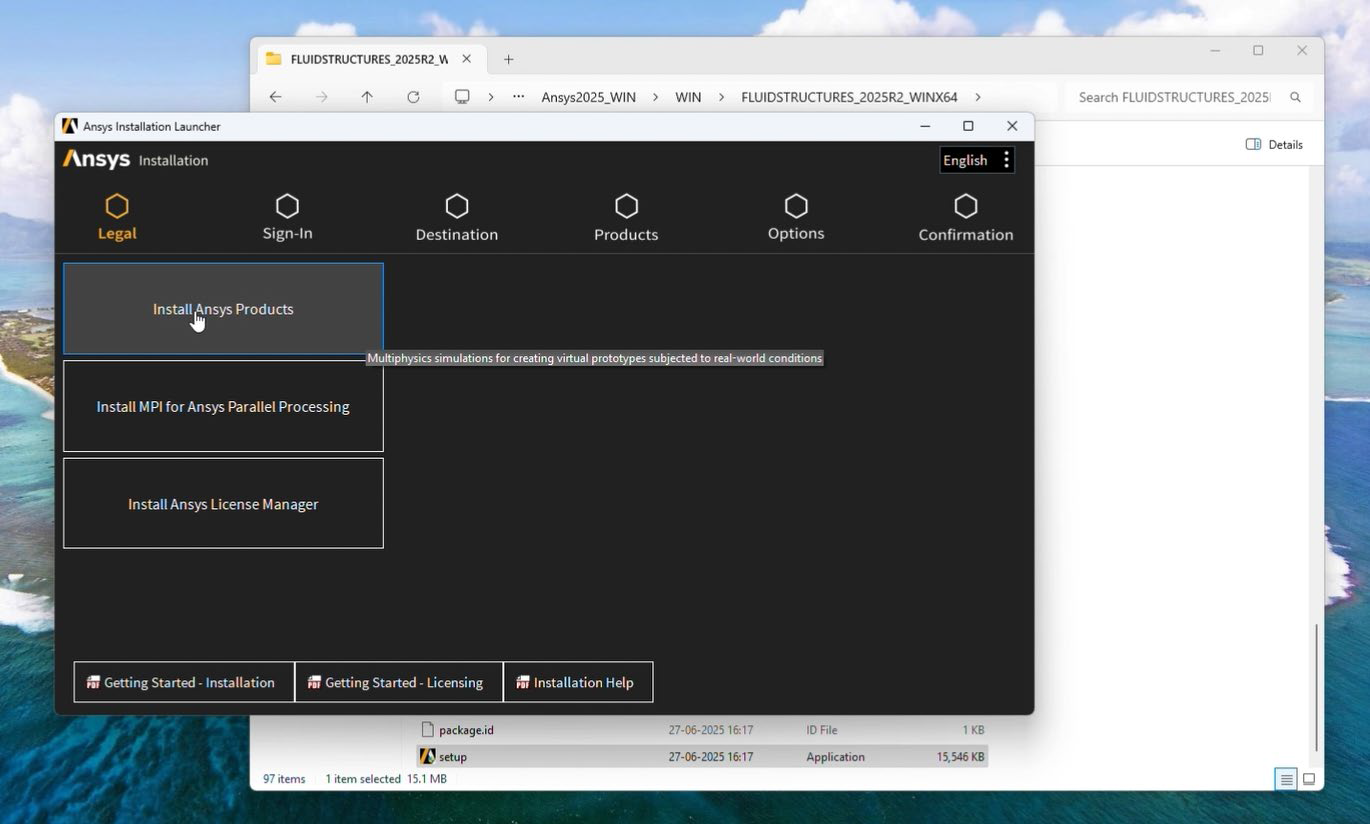1370x824 pixels.
Task: Expand the hidden breadcrumb path ellipsis
Action: [518, 97]
